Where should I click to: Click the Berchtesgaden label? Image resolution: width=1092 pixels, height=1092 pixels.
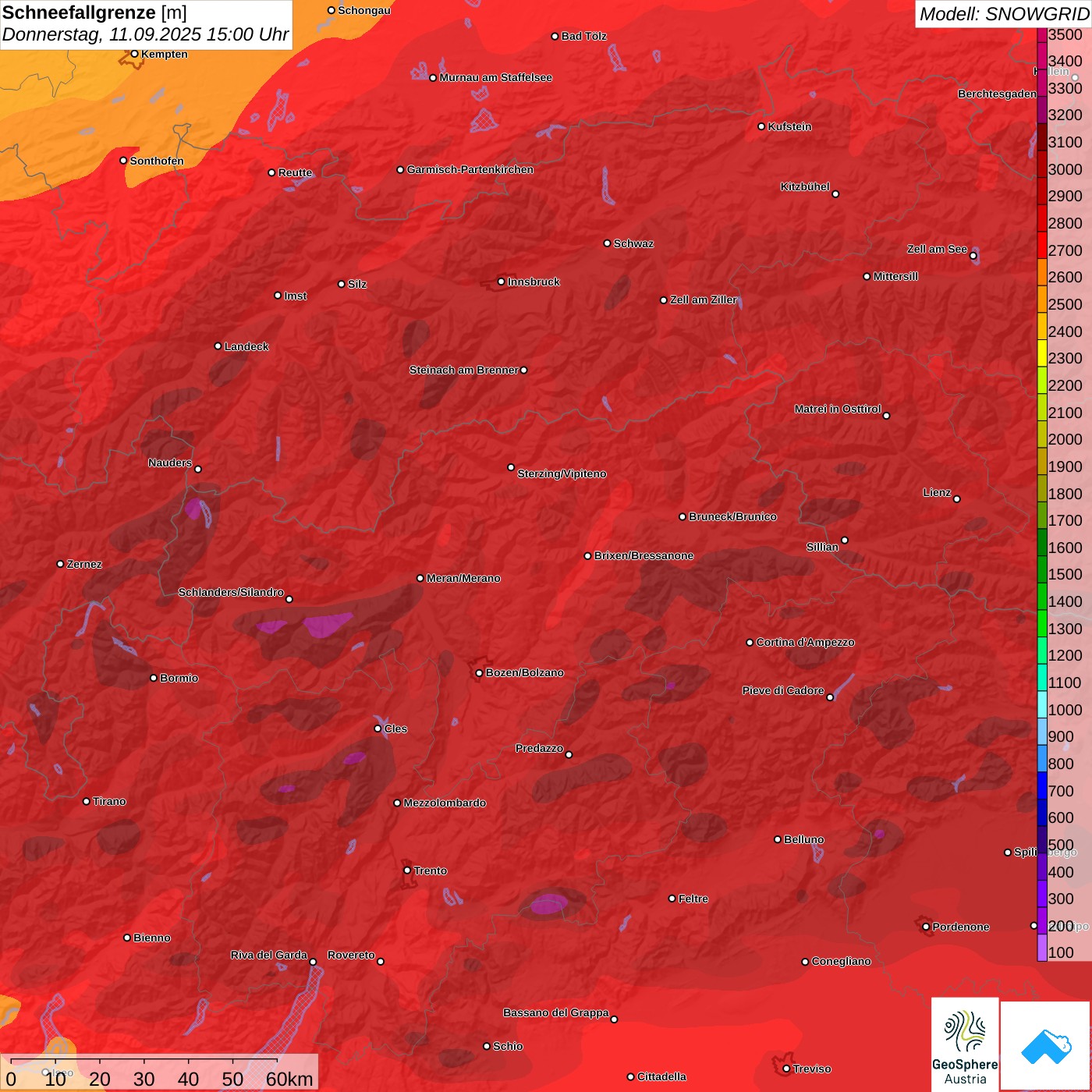pos(998,94)
